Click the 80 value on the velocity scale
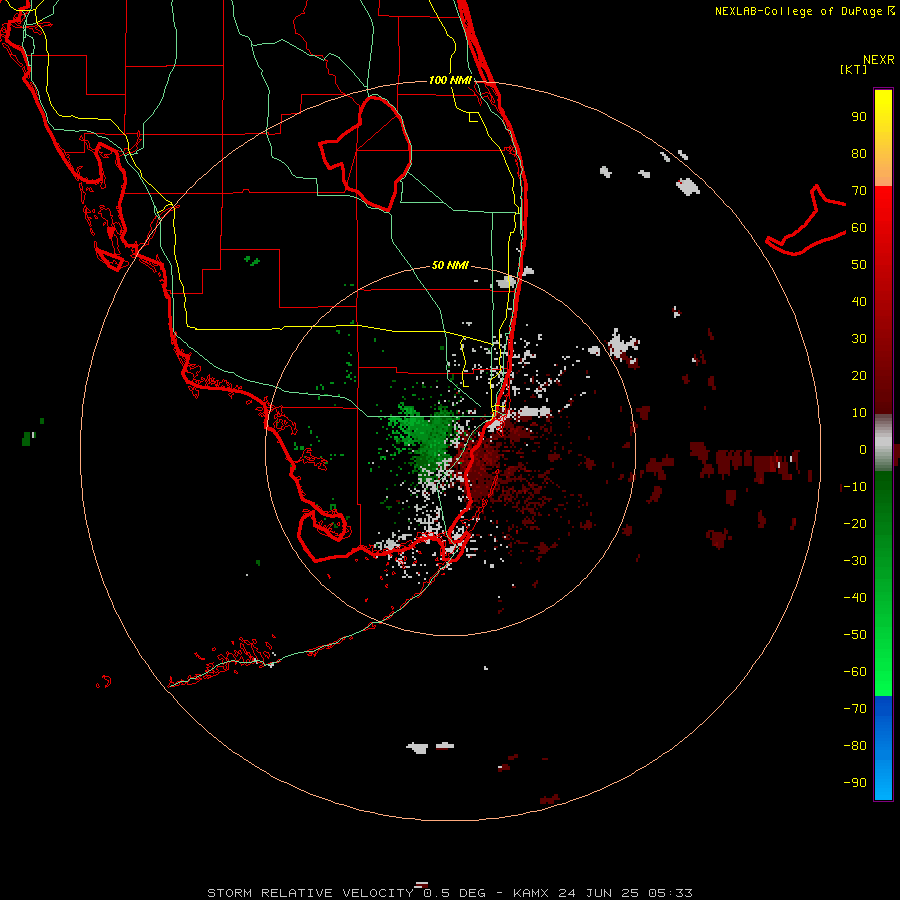The height and width of the screenshot is (900, 900). (859, 154)
